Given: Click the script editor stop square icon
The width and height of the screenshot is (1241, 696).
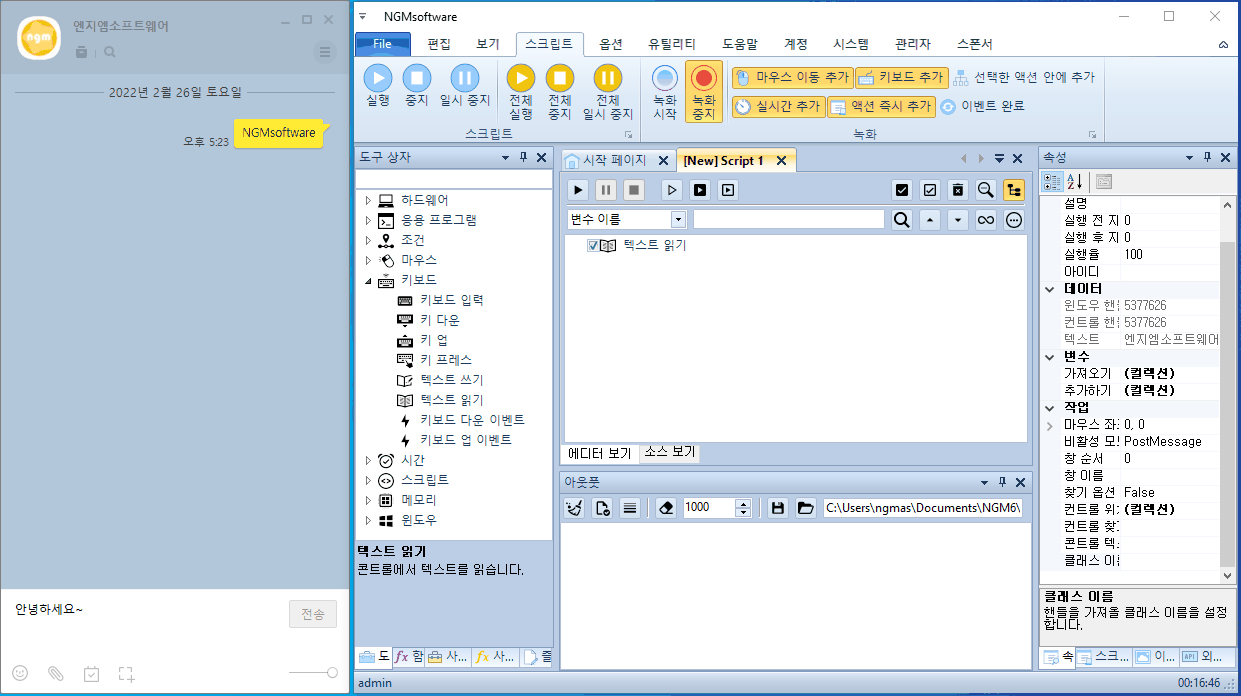Looking at the screenshot, I should (x=633, y=189).
